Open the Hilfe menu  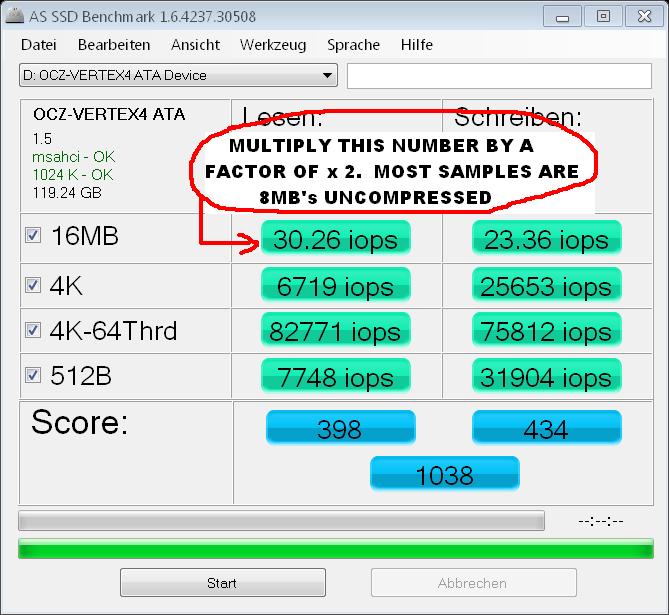coord(417,45)
